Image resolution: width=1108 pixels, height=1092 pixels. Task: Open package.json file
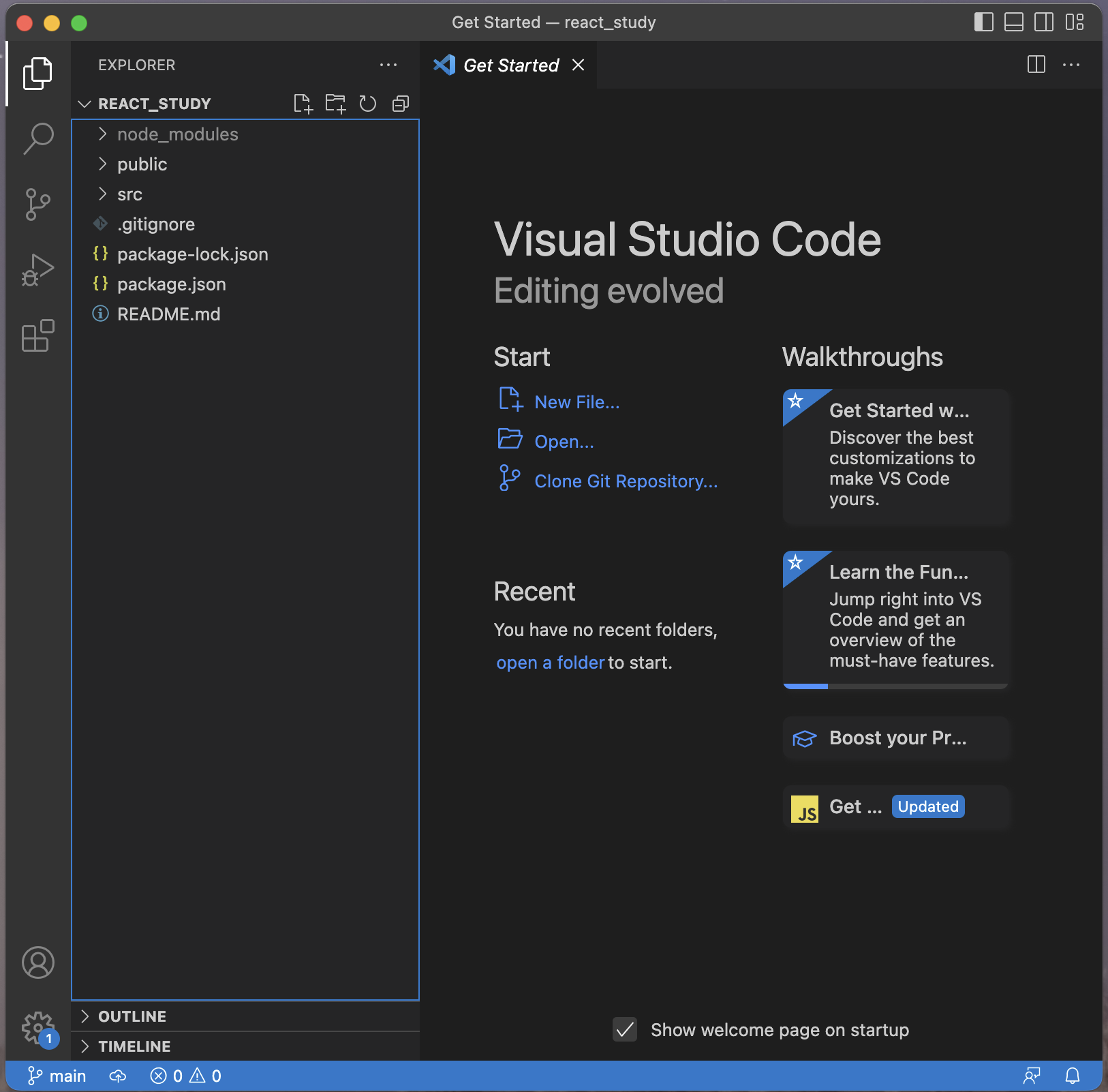(245, 284)
